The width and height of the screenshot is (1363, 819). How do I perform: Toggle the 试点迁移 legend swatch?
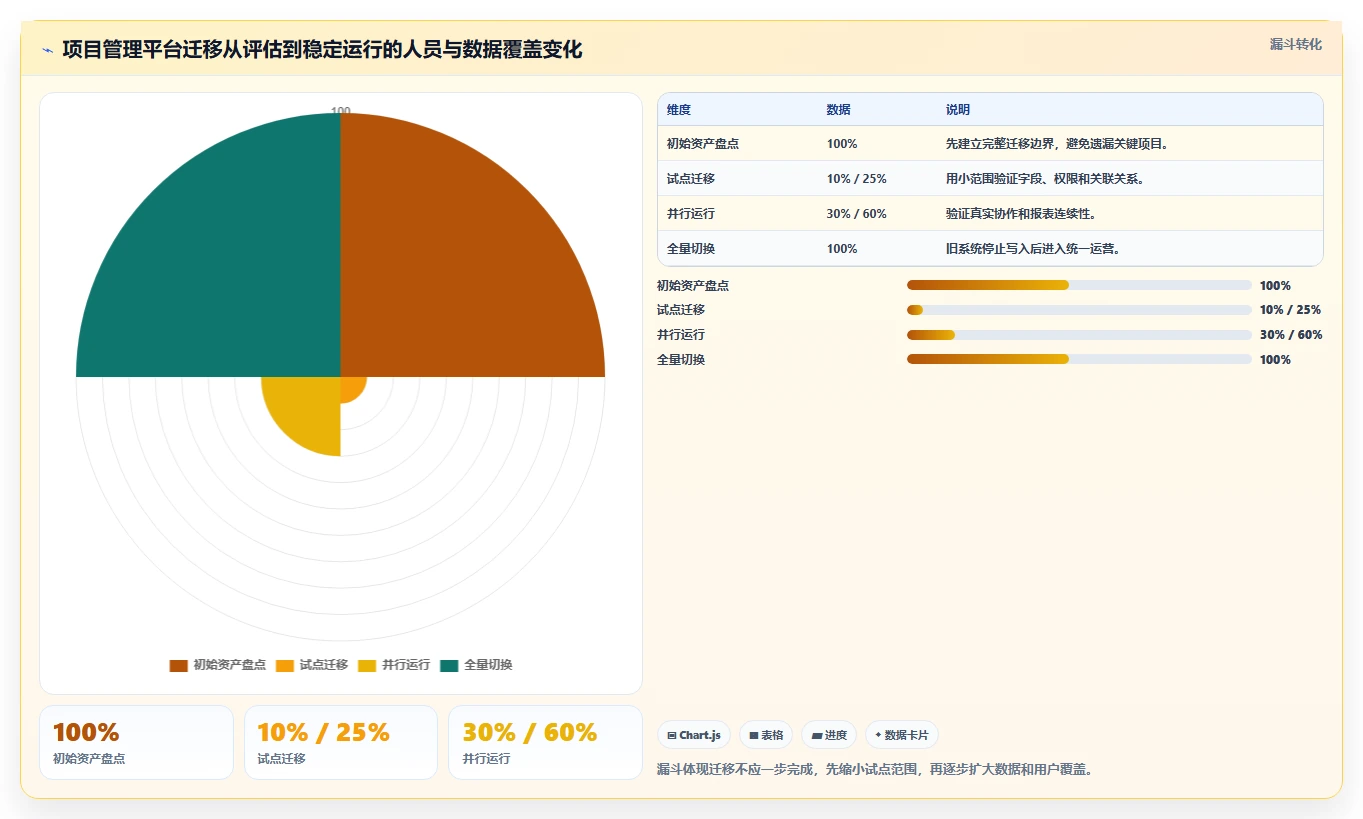point(285,665)
